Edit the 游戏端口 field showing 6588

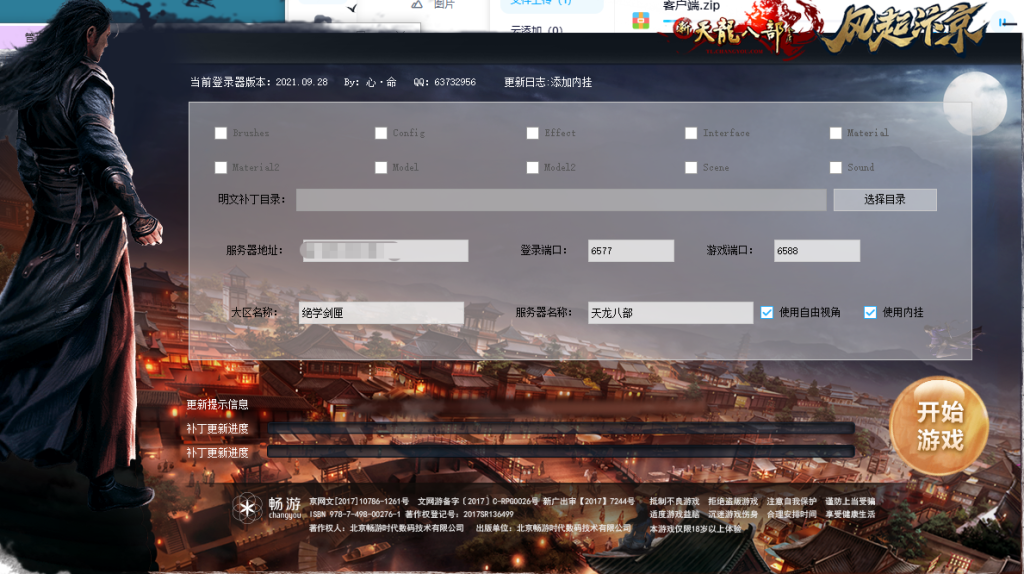pos(817,251)
